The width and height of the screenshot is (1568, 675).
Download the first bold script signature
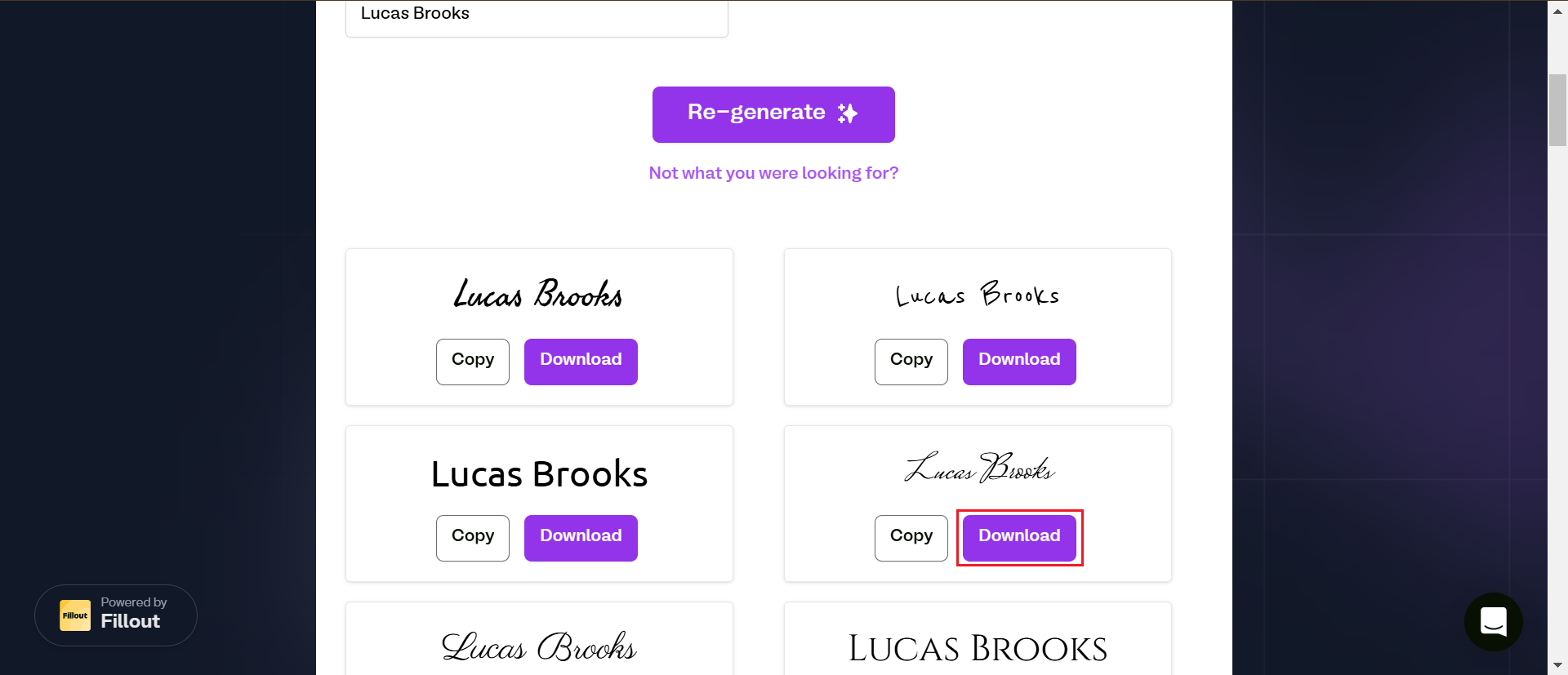pos(581,362)
